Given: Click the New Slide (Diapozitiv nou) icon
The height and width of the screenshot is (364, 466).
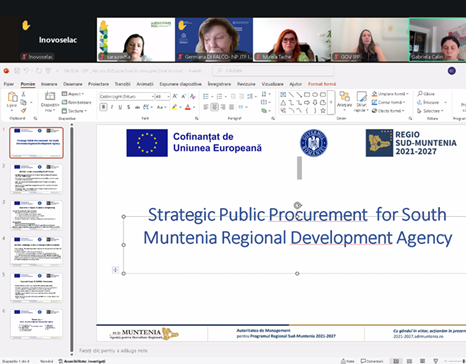Looking at the screenshot, I should [x=50, y=96].
